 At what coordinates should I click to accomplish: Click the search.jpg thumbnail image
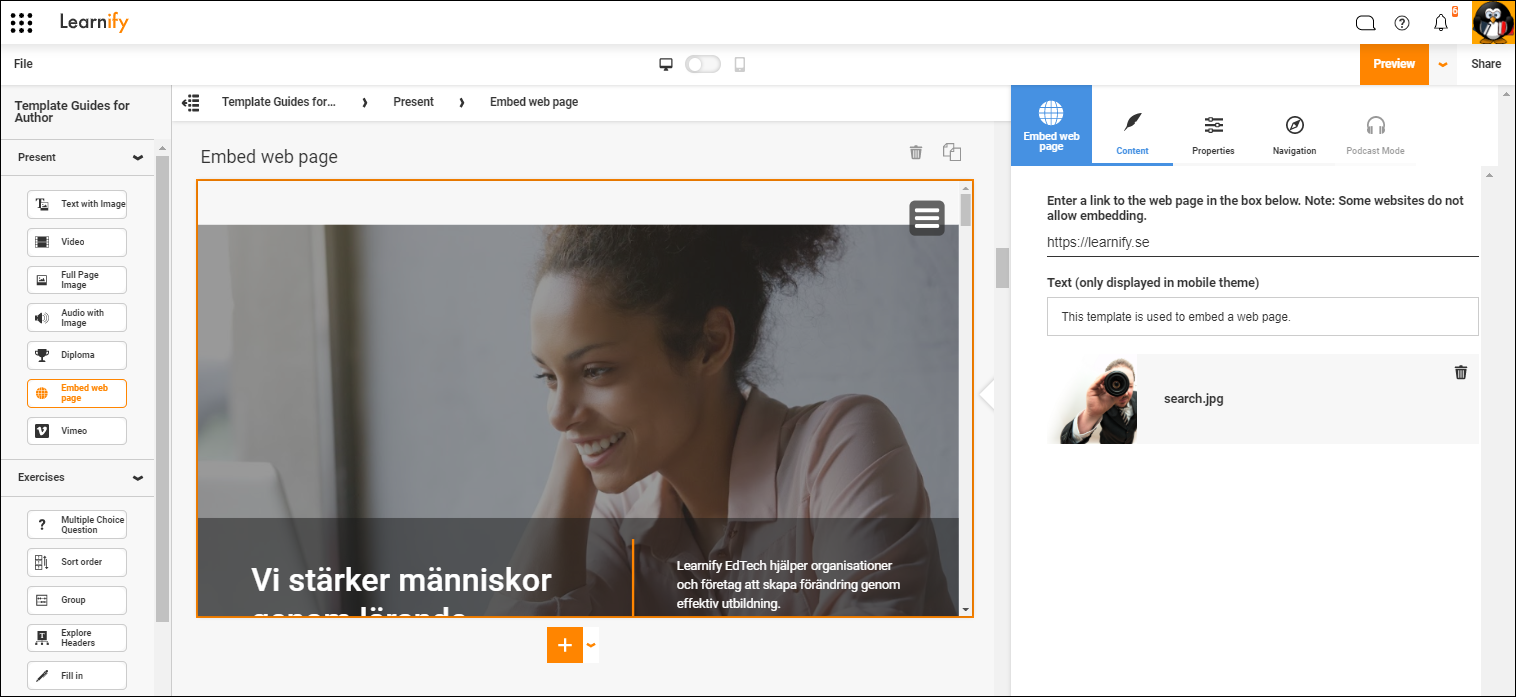[1092, 398]
